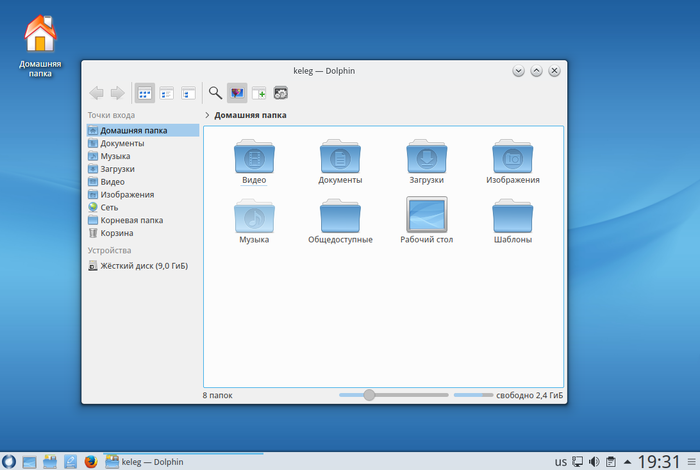Viewport: 700px width, 470px height.
Task: Click the Forward navigation arrow
Action: tap(117, 93)
